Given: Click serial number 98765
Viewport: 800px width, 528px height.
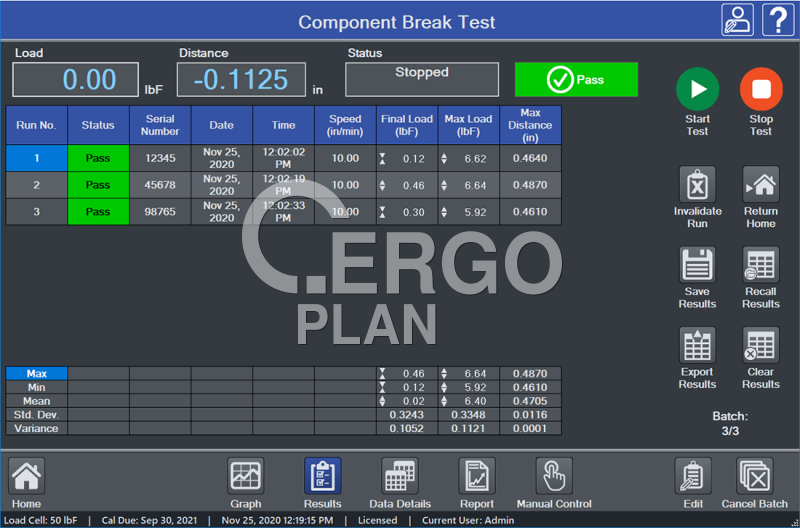Looking at the screenshot, I should pyautogui.click(x=160, y=212).
